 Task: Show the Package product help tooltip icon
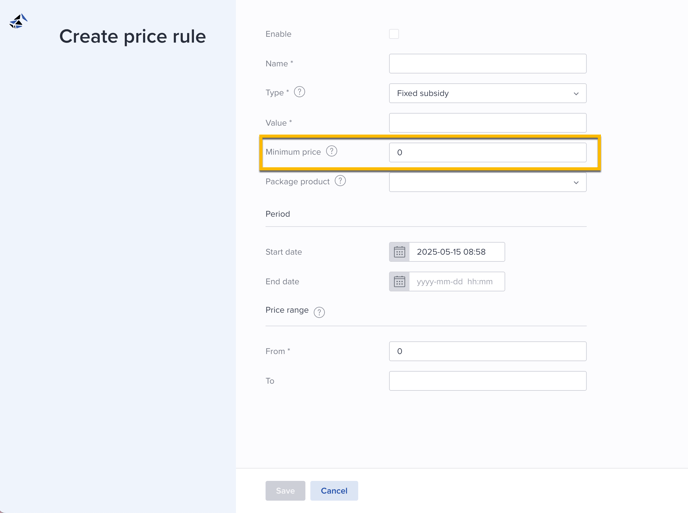pos(340,181)
